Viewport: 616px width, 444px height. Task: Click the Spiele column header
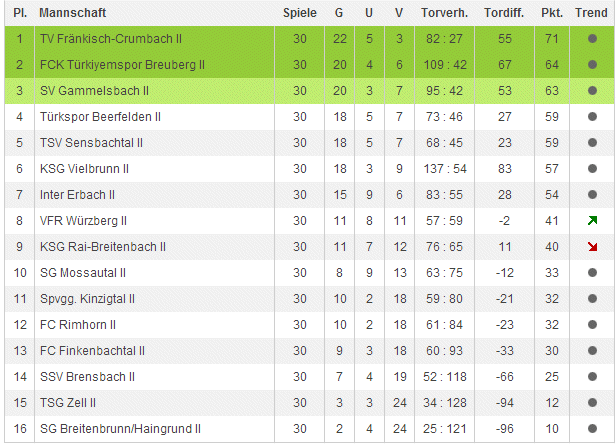pyautogui.click(x=299, y=13)
